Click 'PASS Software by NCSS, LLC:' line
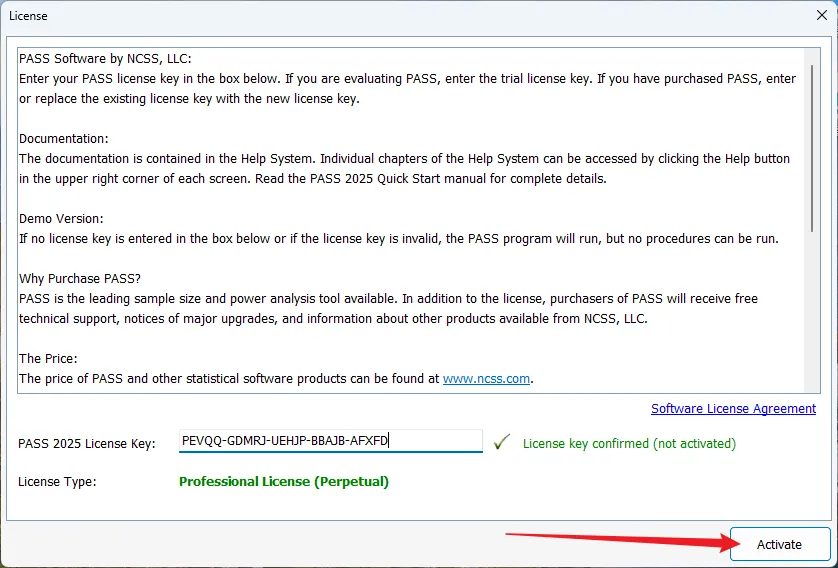 pyautogui.click(x=105, y=59)
